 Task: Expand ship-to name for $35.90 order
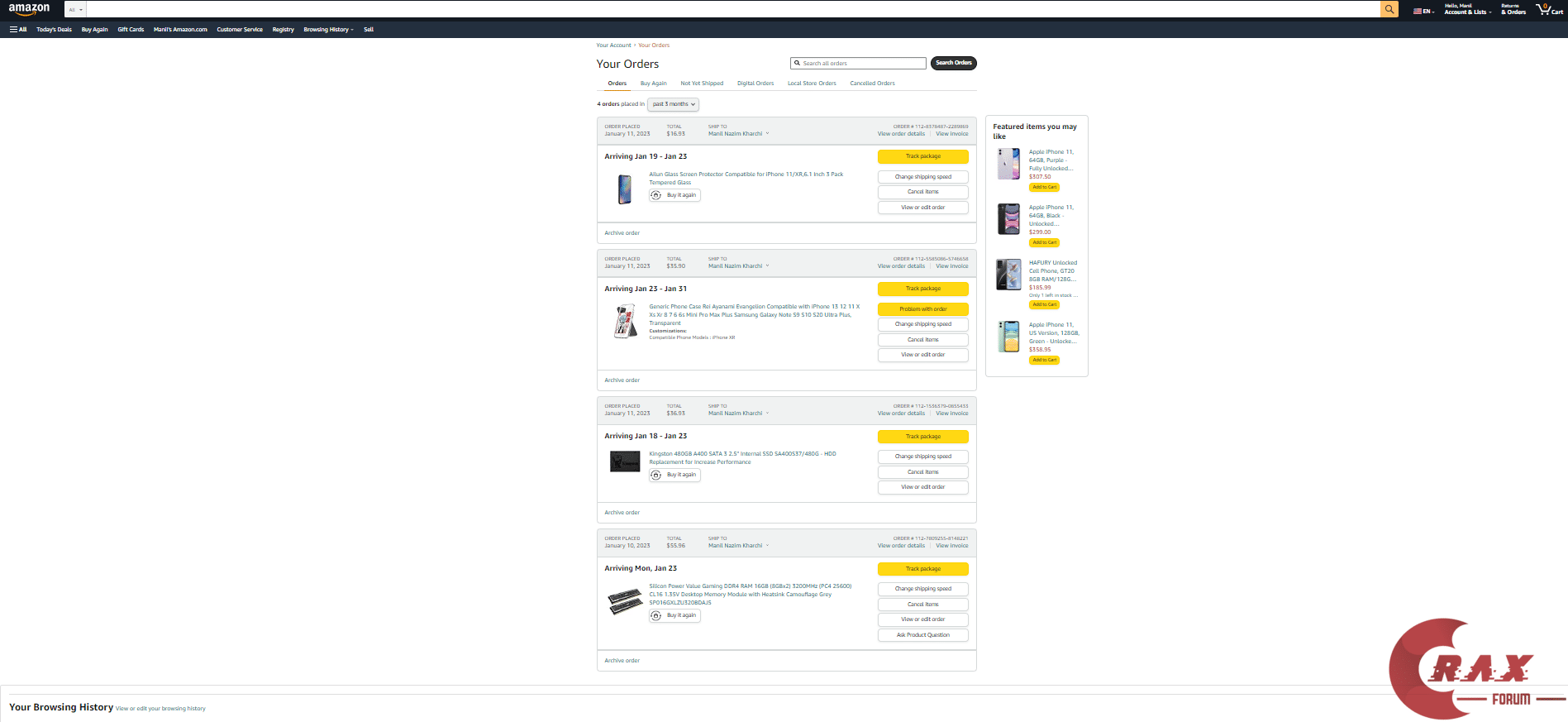(x=738, y=266)
